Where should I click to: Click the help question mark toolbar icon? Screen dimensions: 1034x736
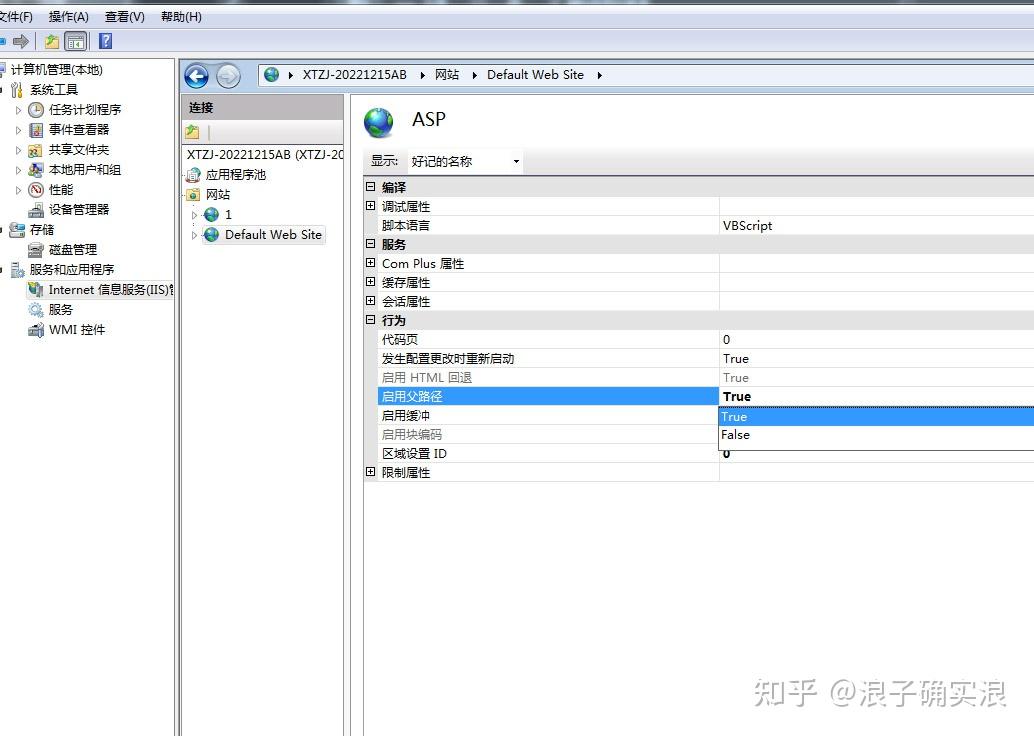pos(105,40)
